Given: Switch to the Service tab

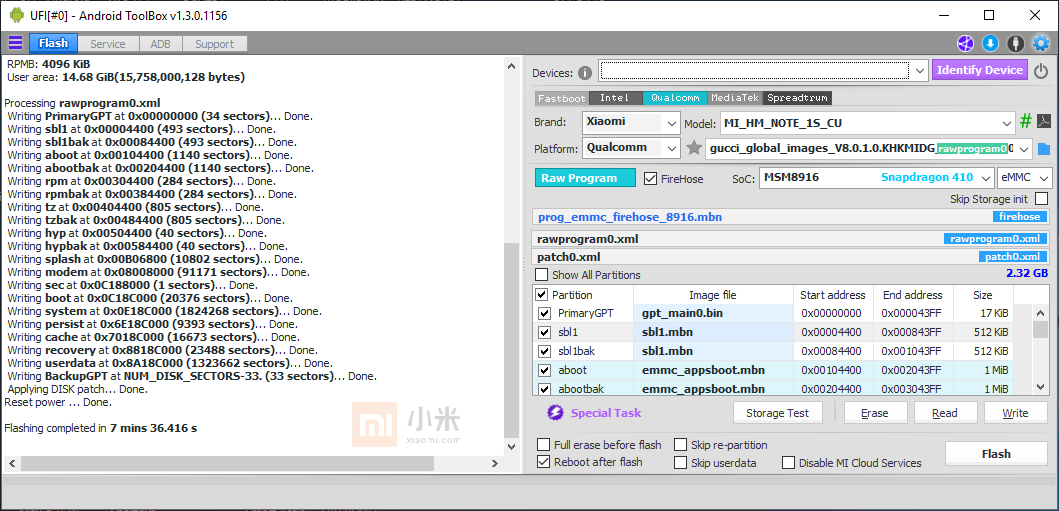Looking at the screenshot, I should coord(108,44).
